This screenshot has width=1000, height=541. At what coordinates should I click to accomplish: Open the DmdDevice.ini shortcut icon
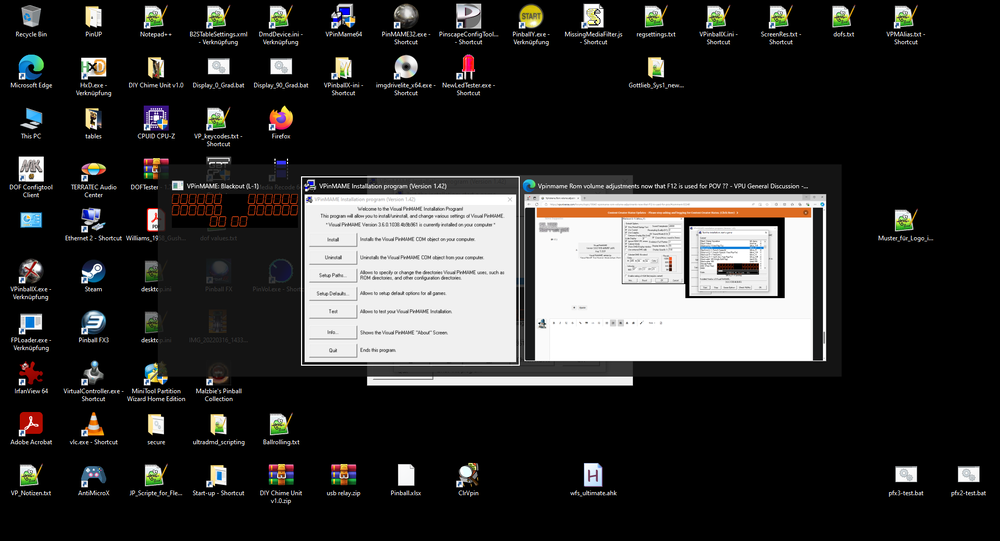(281, 17)
